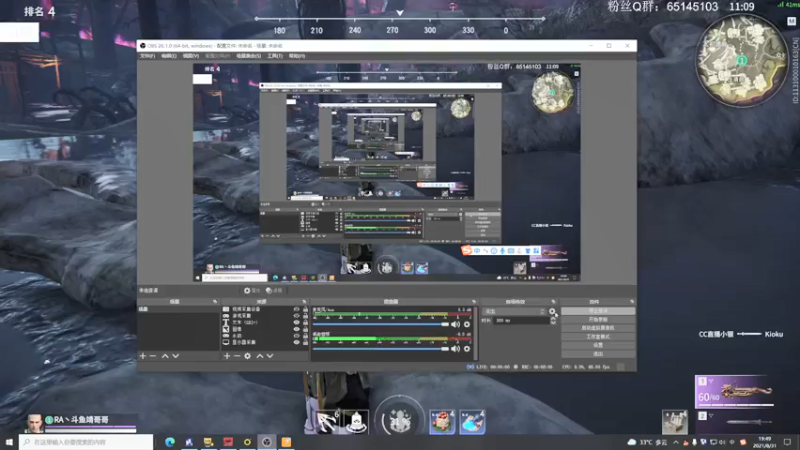Open the orange app on the taskbar
Image resolution: width=800 pixels, height=450 pixels.
pos(286,442)
